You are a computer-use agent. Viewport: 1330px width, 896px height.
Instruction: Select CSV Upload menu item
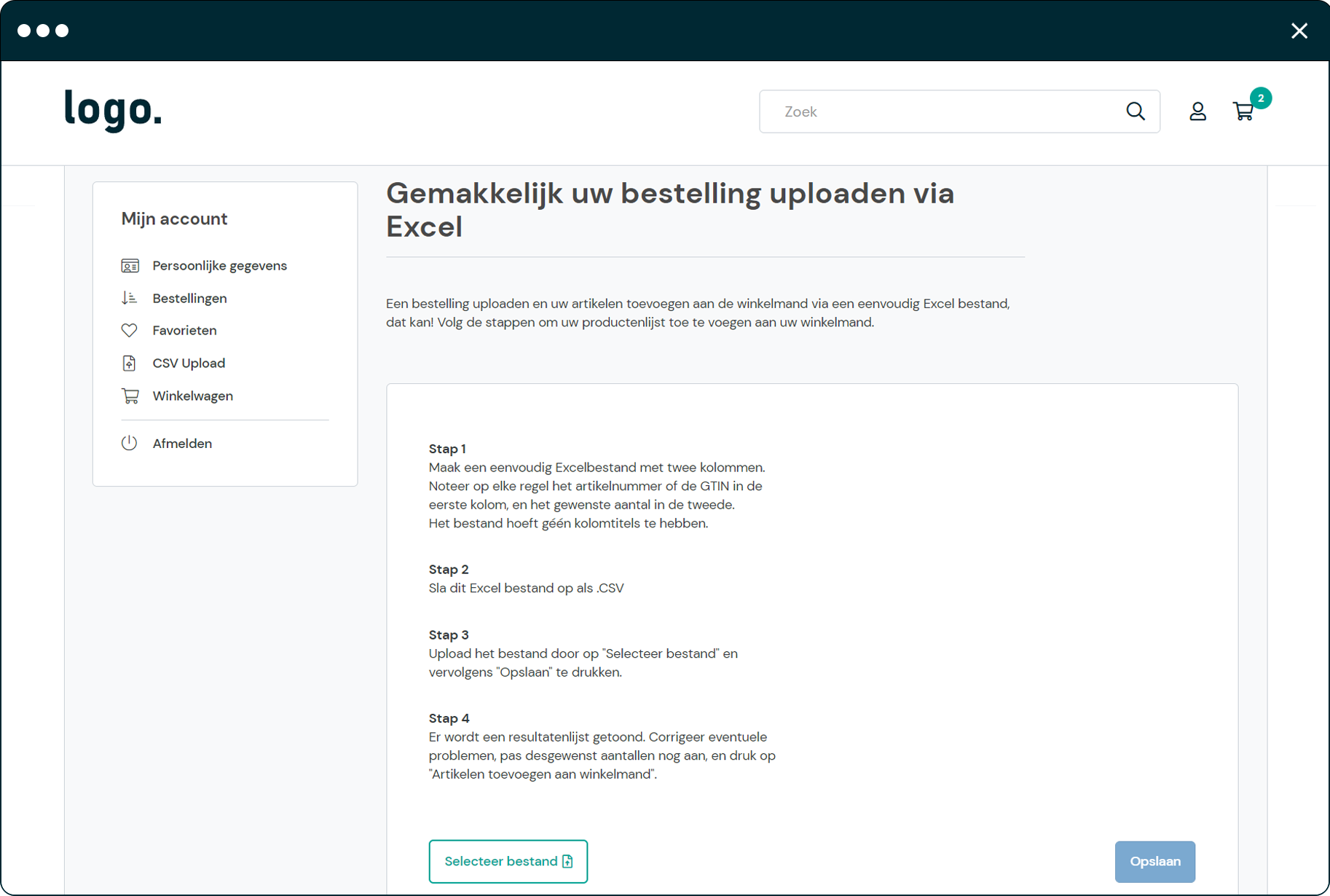click(x=189, y=363)
